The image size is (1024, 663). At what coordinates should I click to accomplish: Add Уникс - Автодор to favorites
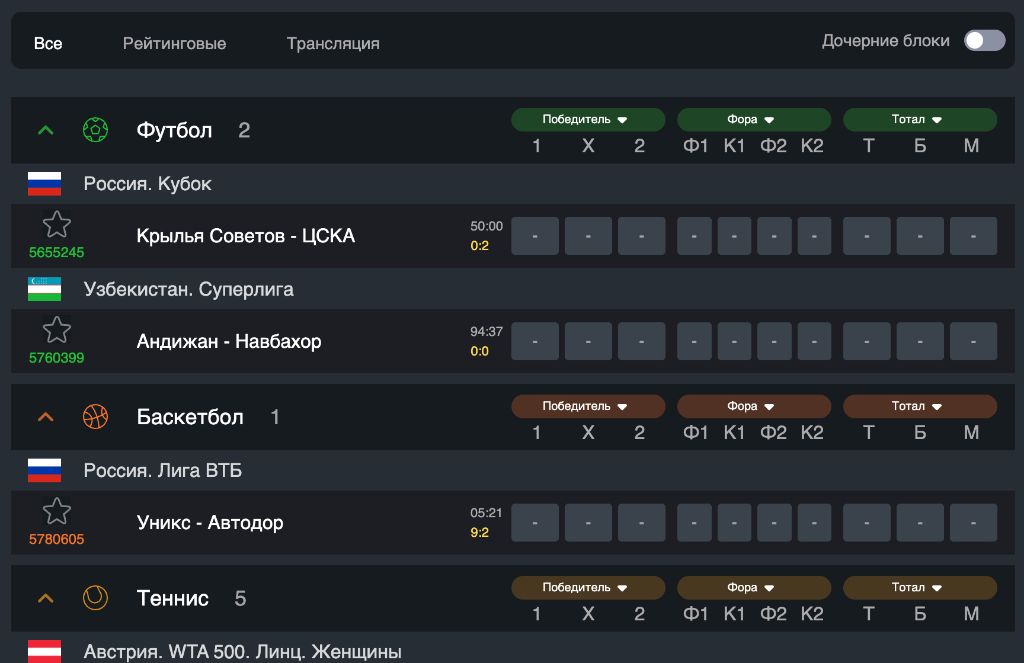pyautogui.click(x=57, y=511)
